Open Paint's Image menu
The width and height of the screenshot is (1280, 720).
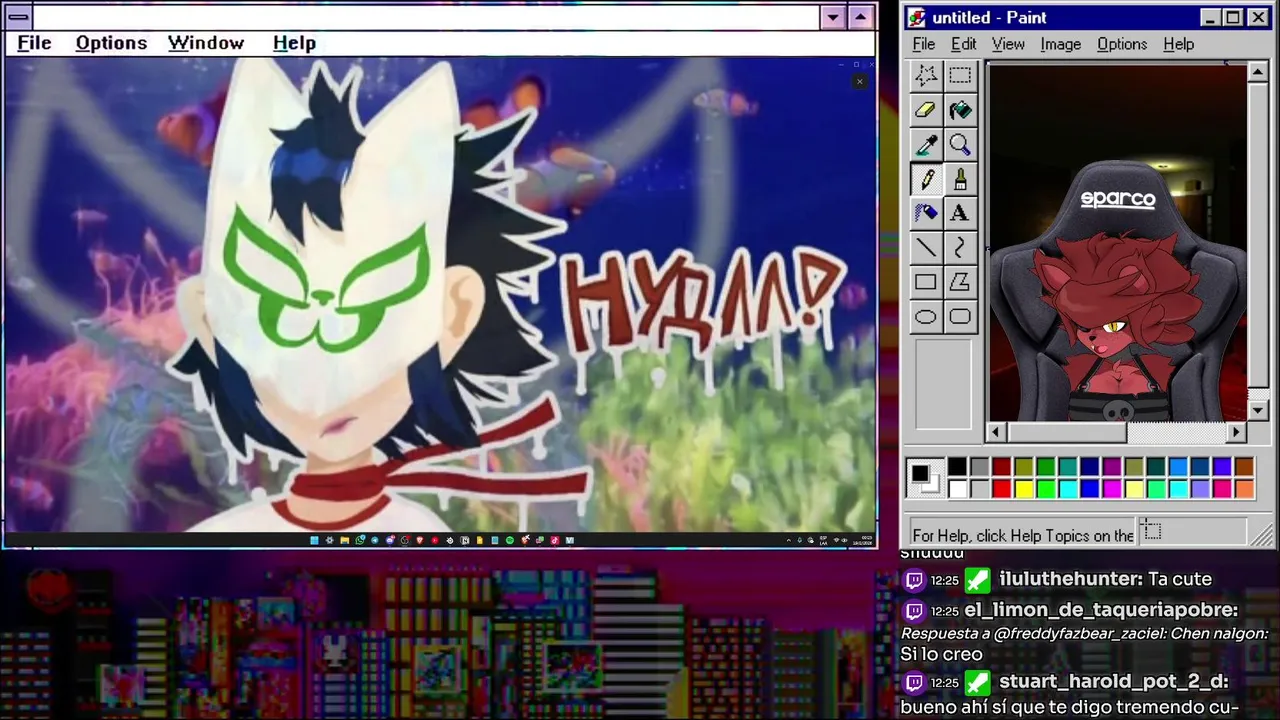click(x=1060, y=44)
